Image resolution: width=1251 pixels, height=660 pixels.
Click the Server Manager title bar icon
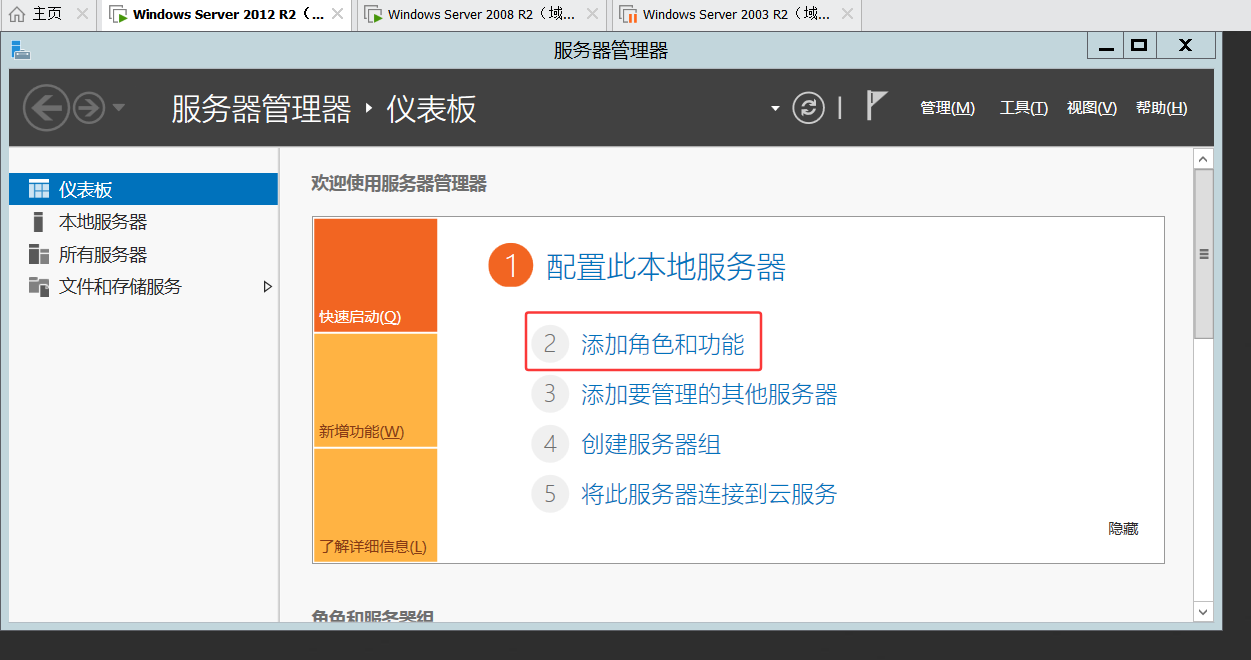[x=21, y=50]
